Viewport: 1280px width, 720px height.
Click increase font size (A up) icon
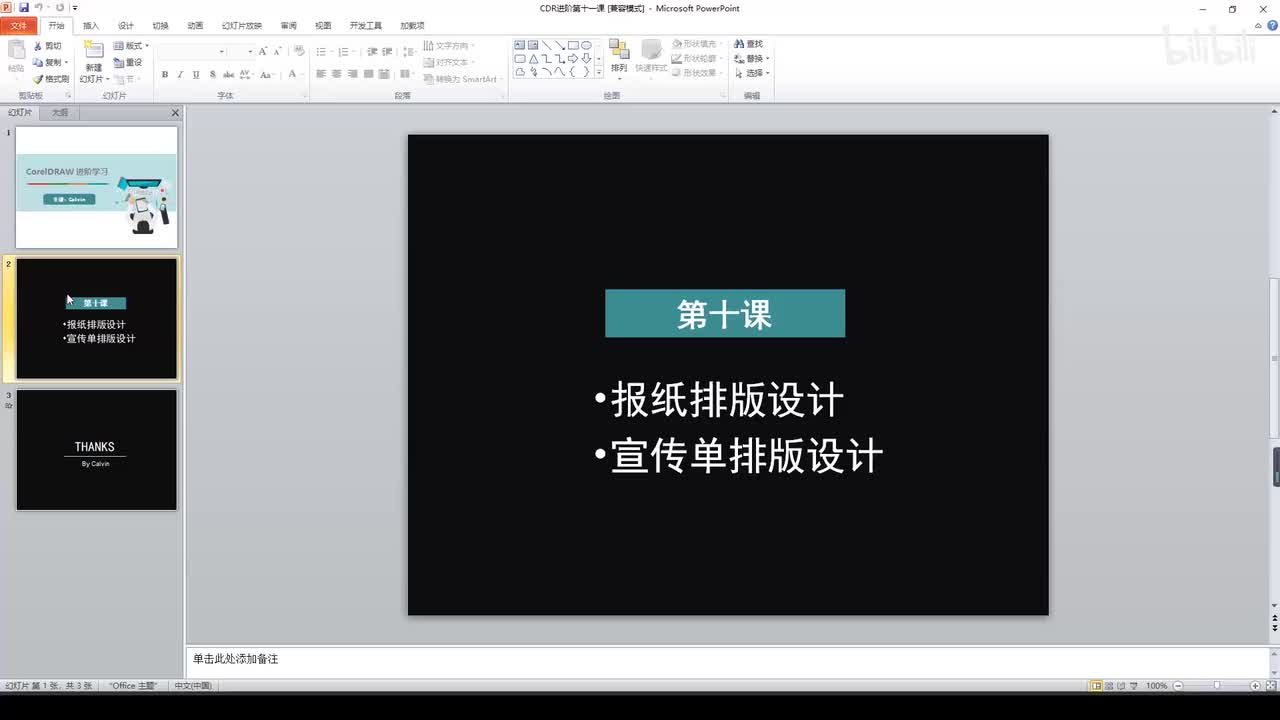point(263,51)
